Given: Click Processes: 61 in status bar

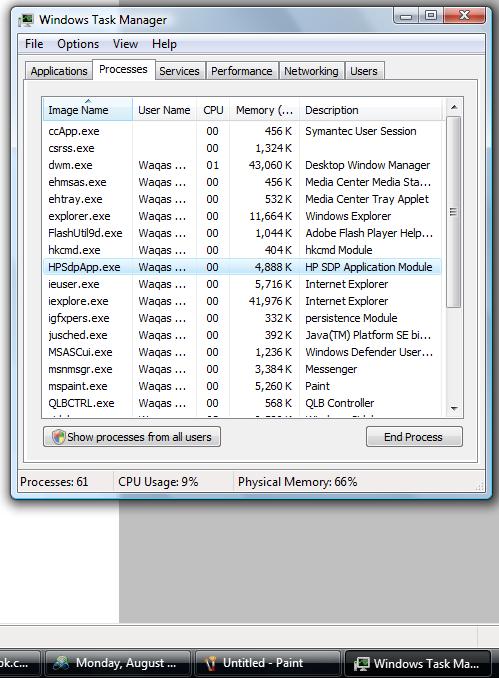Looking at the screenshot, I should [54, 482].
